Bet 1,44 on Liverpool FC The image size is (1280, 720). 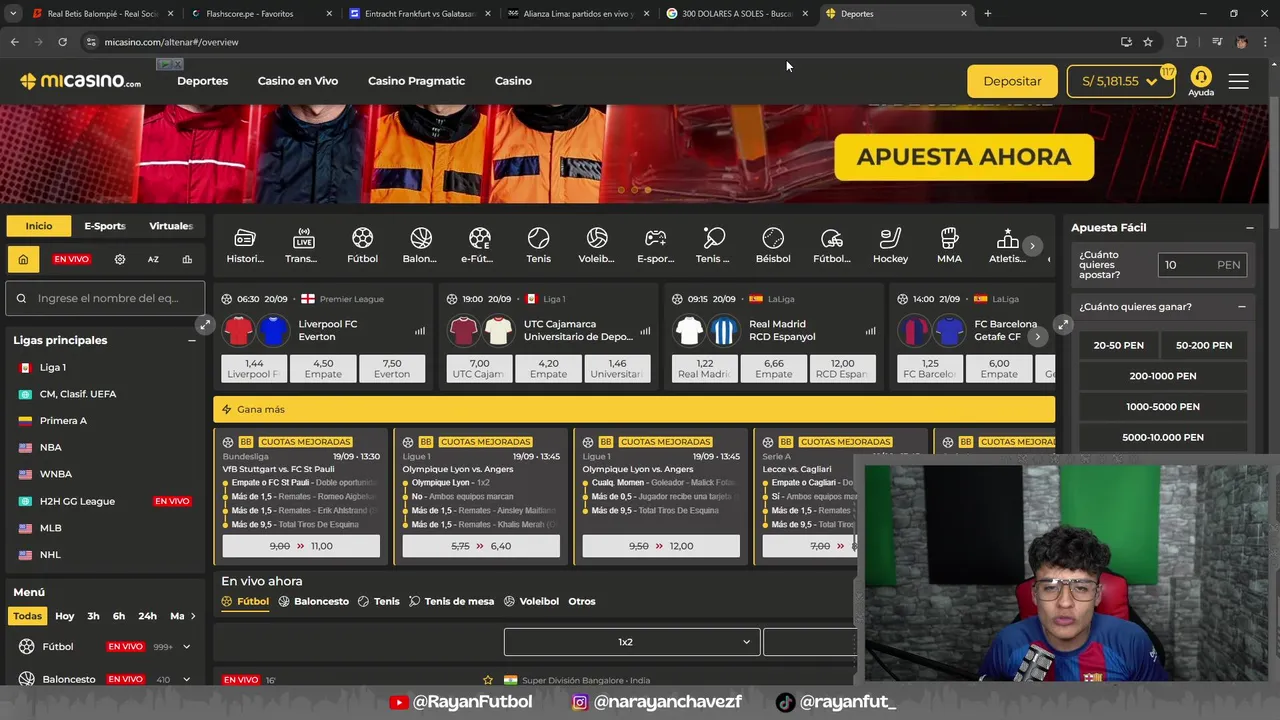(254, 368)
